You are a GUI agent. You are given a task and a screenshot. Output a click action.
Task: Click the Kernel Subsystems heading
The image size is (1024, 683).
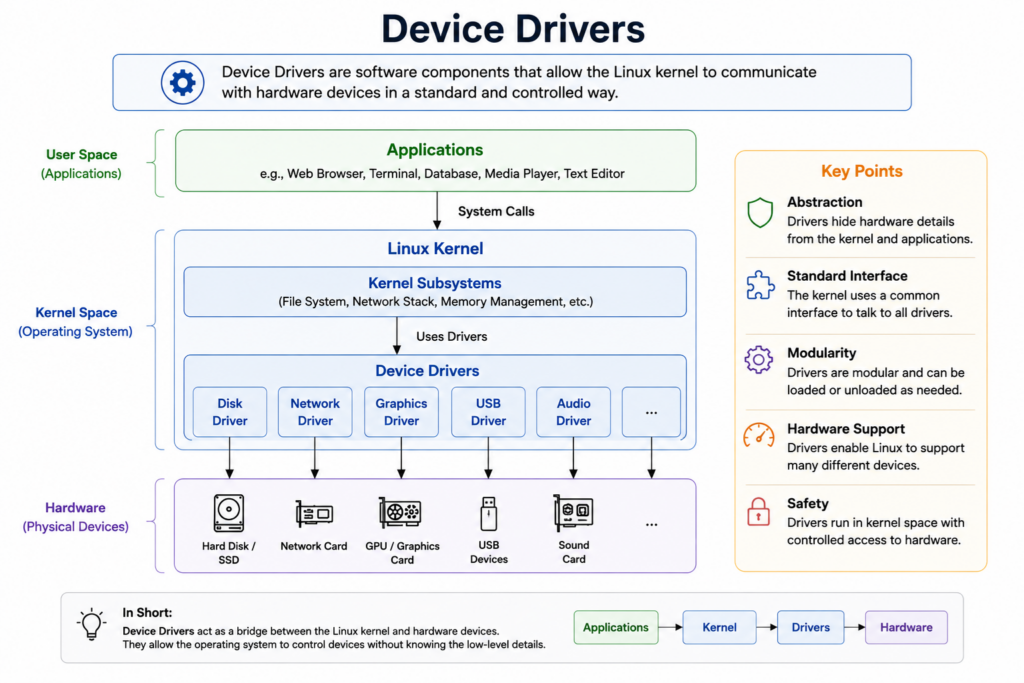tap(435, 283)
